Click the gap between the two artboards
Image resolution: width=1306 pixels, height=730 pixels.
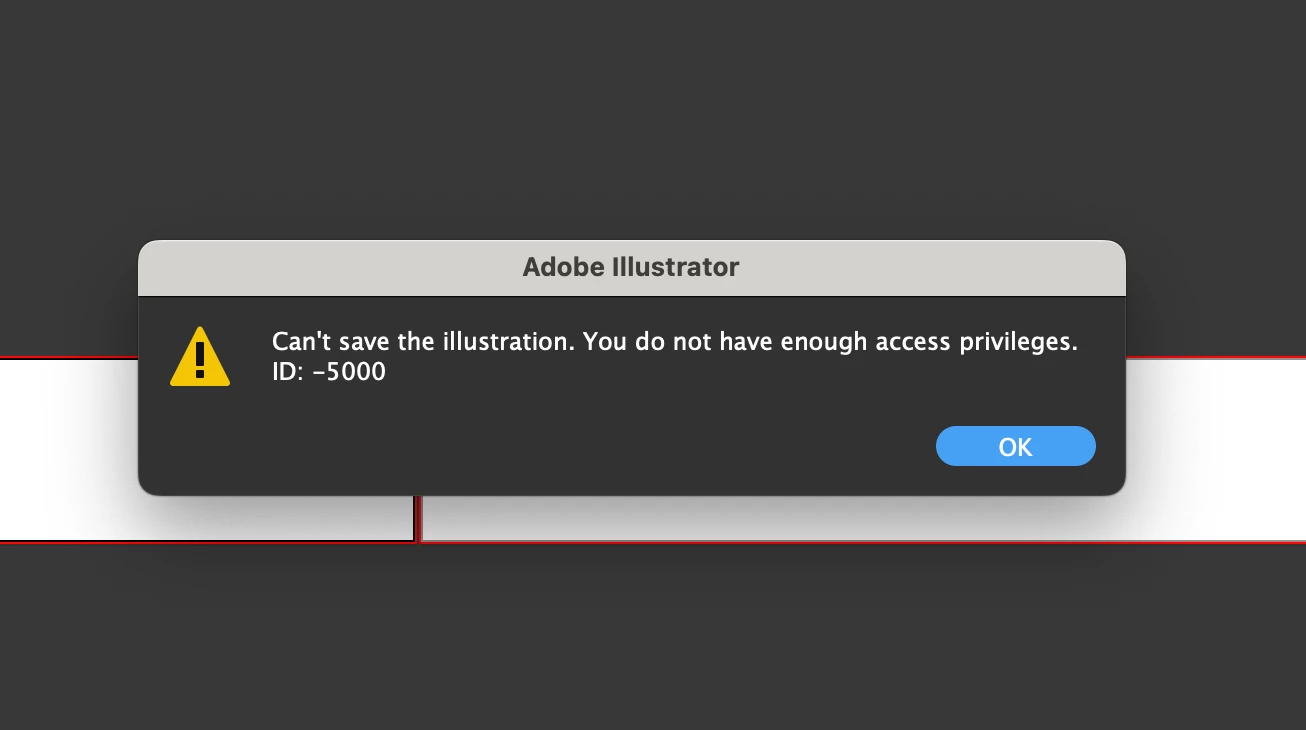pyautogui.click(x=418, y=520)
